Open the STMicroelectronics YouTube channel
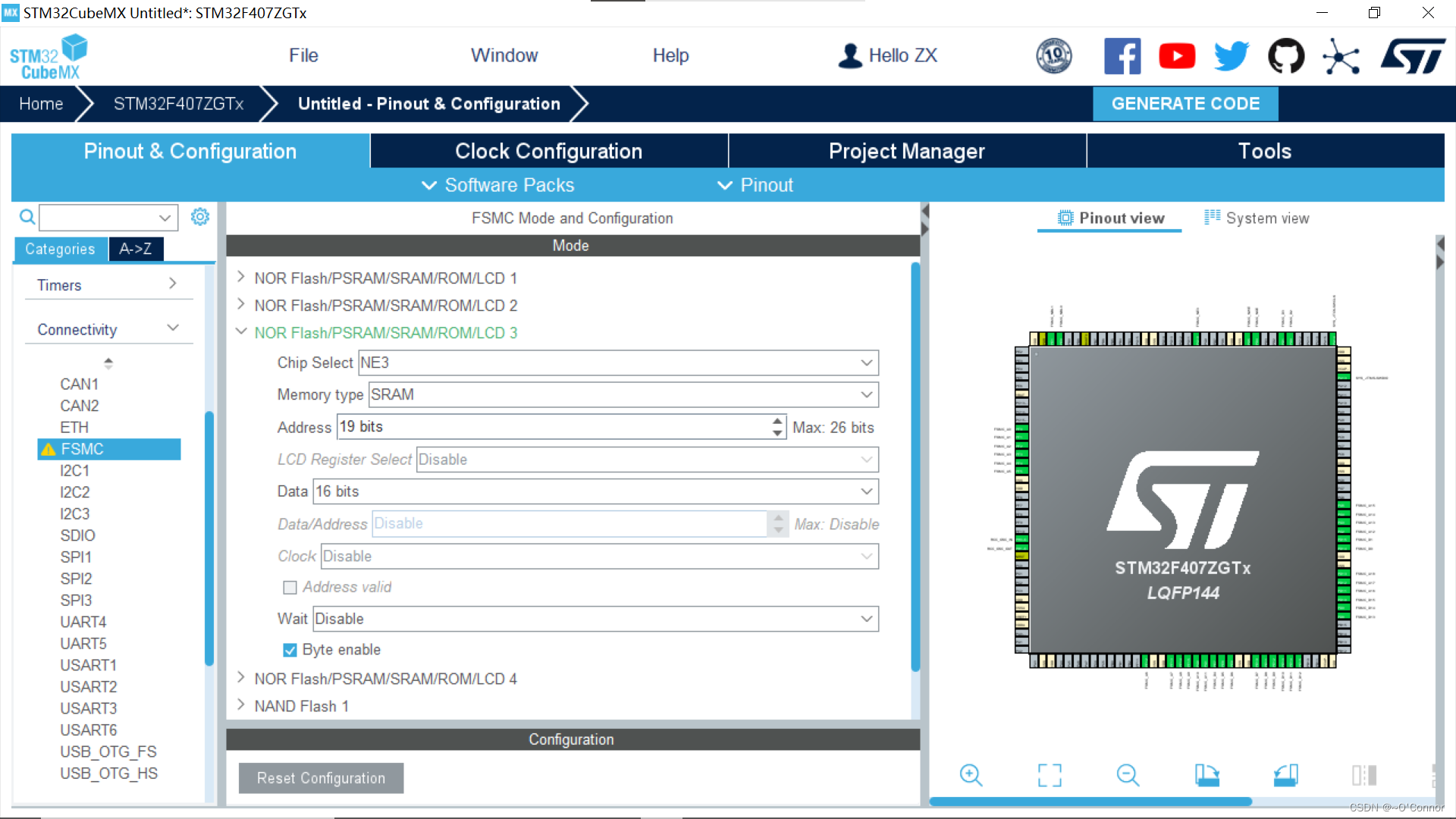Viewport: 1456px width, 819px height. (x=1176, y=55)
